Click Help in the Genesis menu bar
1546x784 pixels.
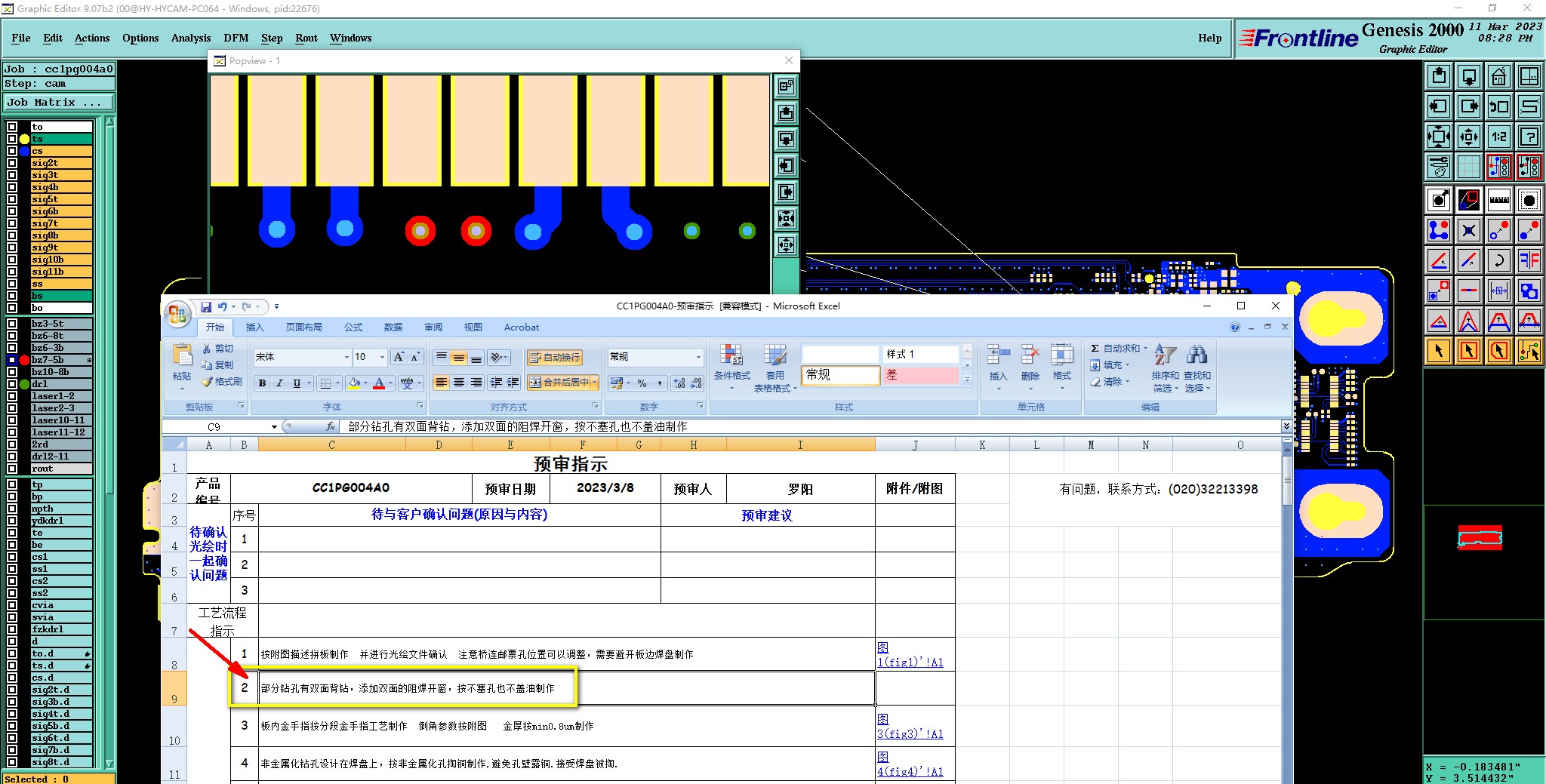pyautogui.click(x=1209, y=38)
